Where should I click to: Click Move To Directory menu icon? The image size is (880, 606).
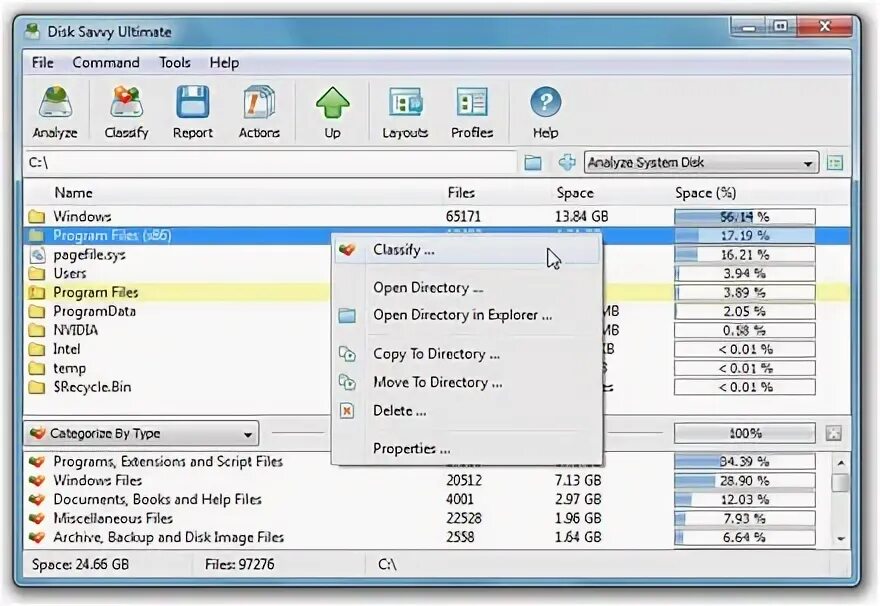pyautogui.click(x=347, y=382)
